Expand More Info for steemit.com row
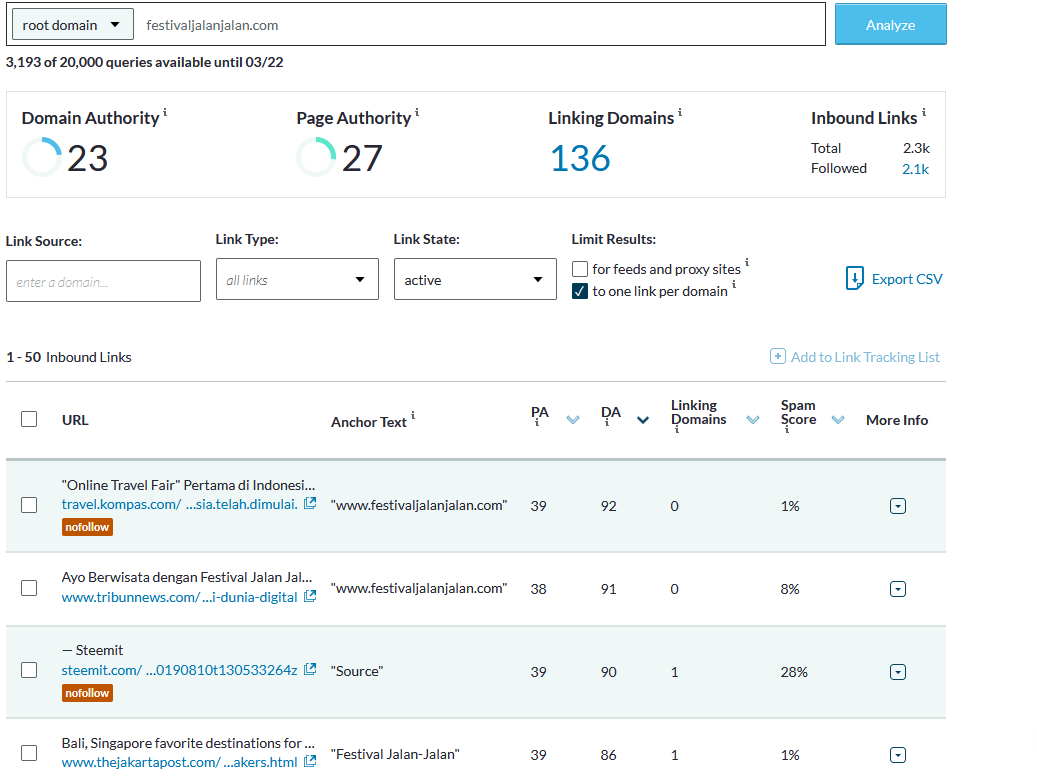The width and height of the screenshot is (1037, 776). [897, 672]
